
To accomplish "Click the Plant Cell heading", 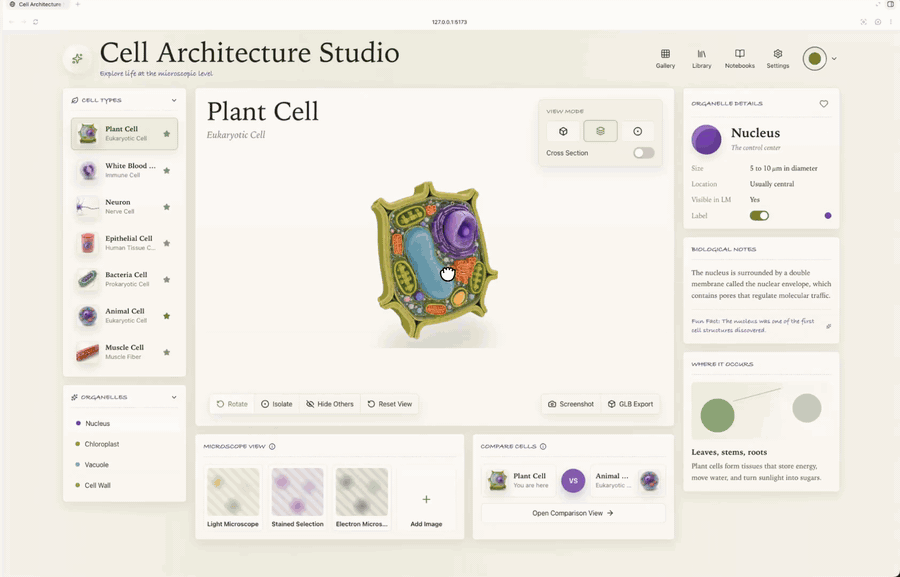I will tap(263, 111).
